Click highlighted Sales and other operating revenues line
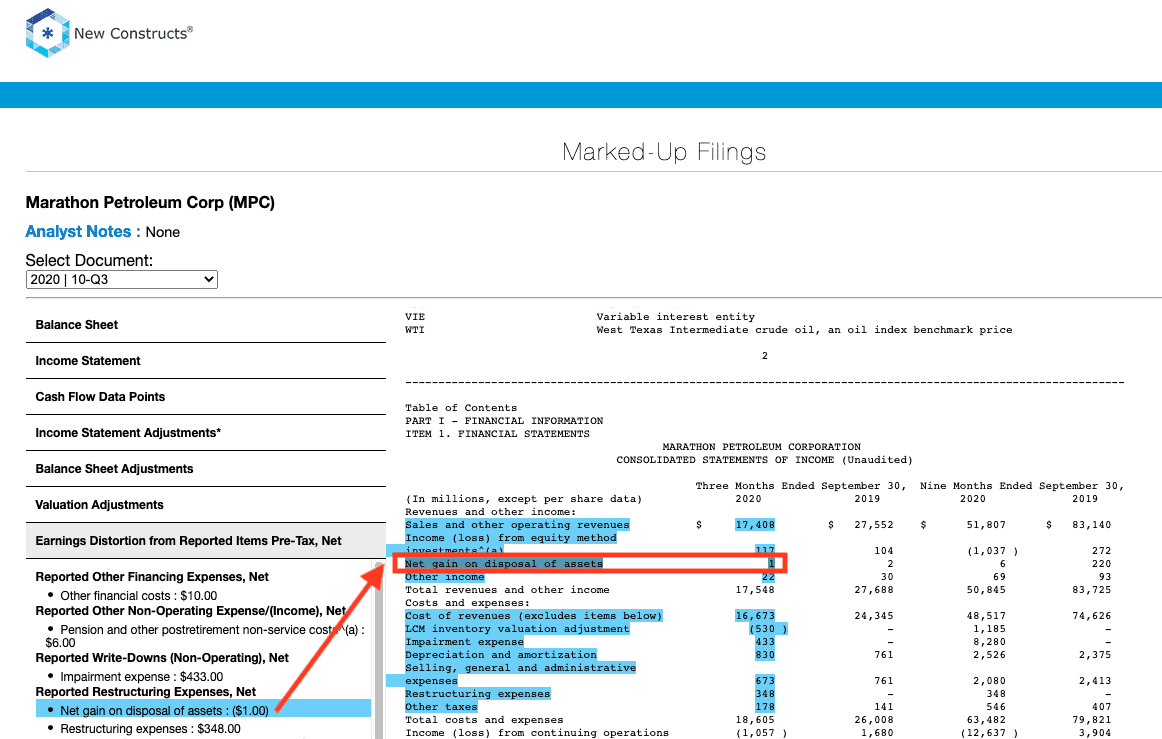 [x=517, y=525]
